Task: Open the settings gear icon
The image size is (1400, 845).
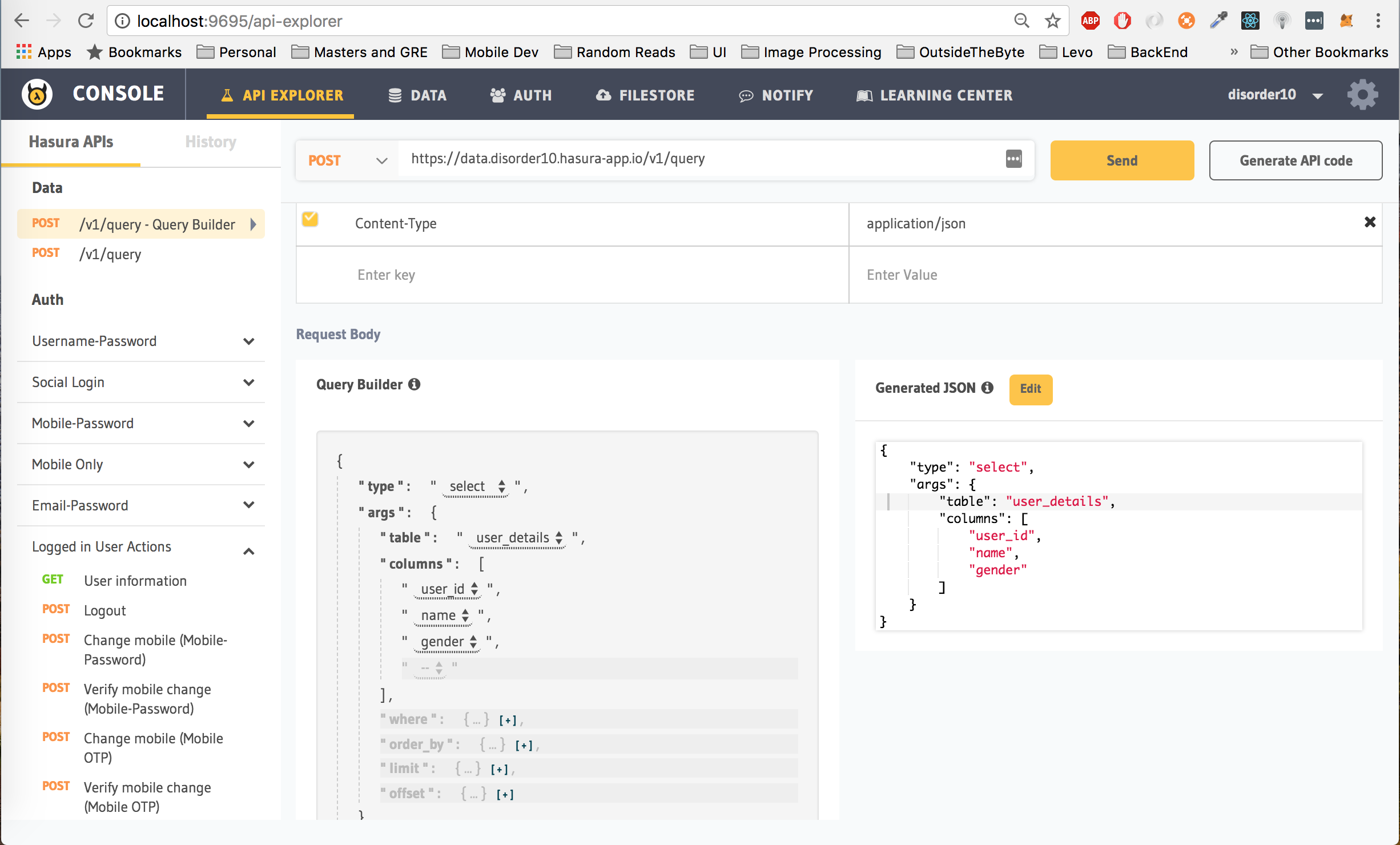Action: 1362,95
